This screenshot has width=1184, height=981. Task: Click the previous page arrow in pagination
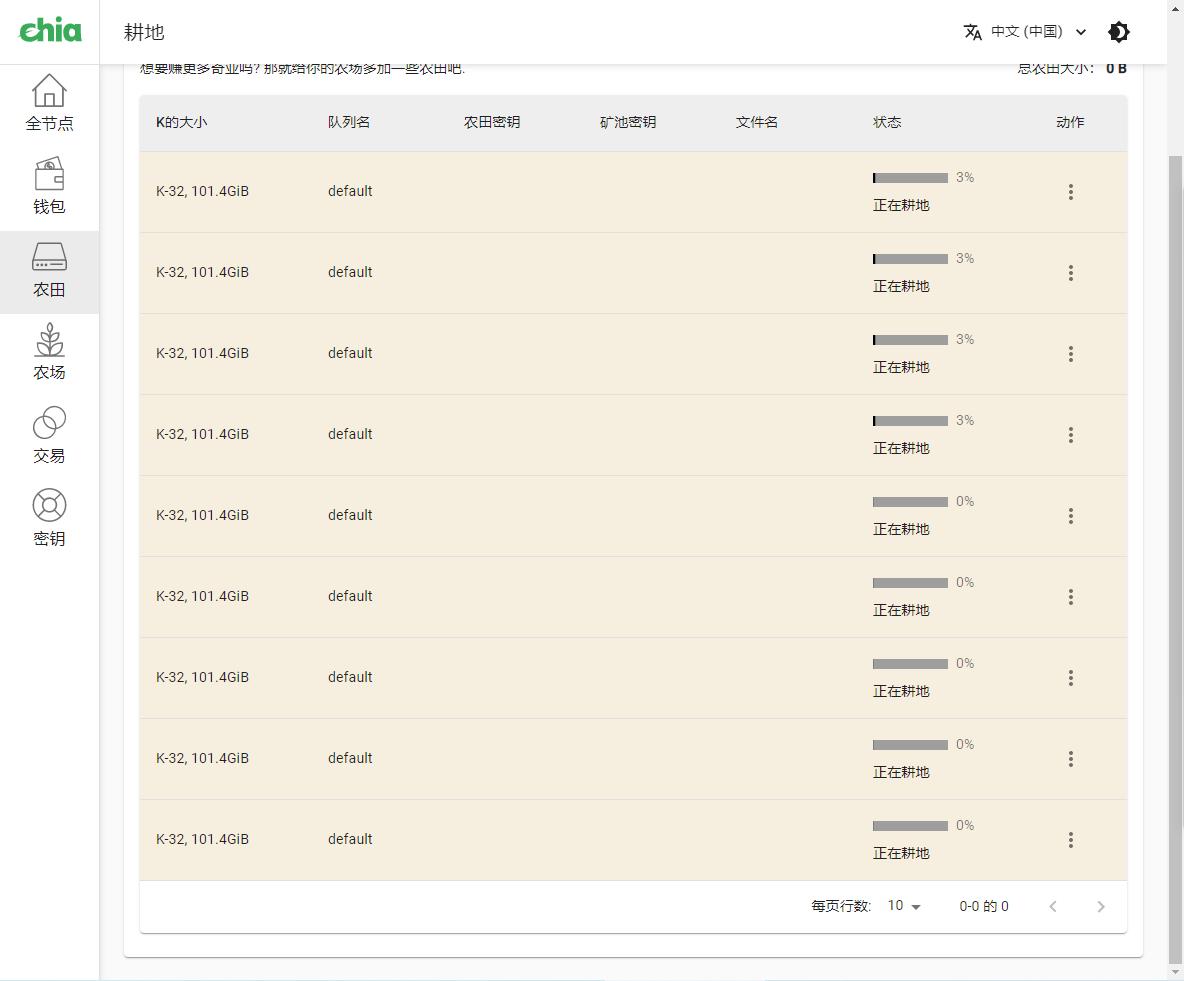pos(1052,906)
